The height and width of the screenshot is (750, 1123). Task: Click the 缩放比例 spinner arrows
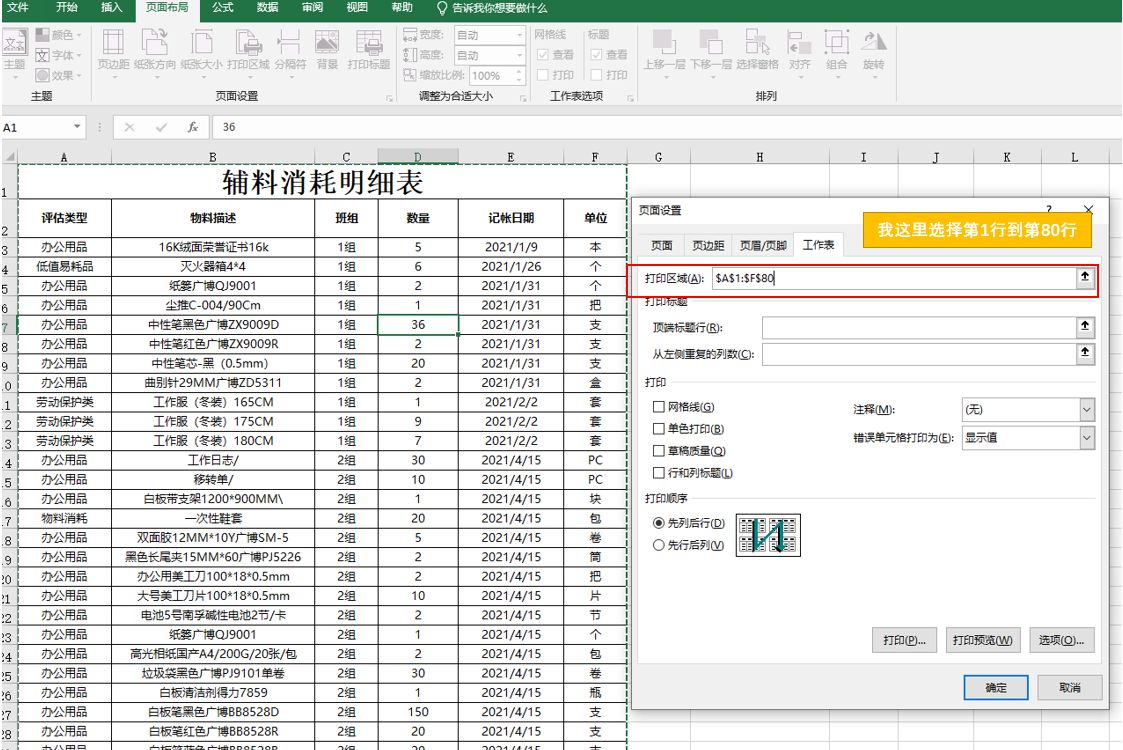point(519,75)
